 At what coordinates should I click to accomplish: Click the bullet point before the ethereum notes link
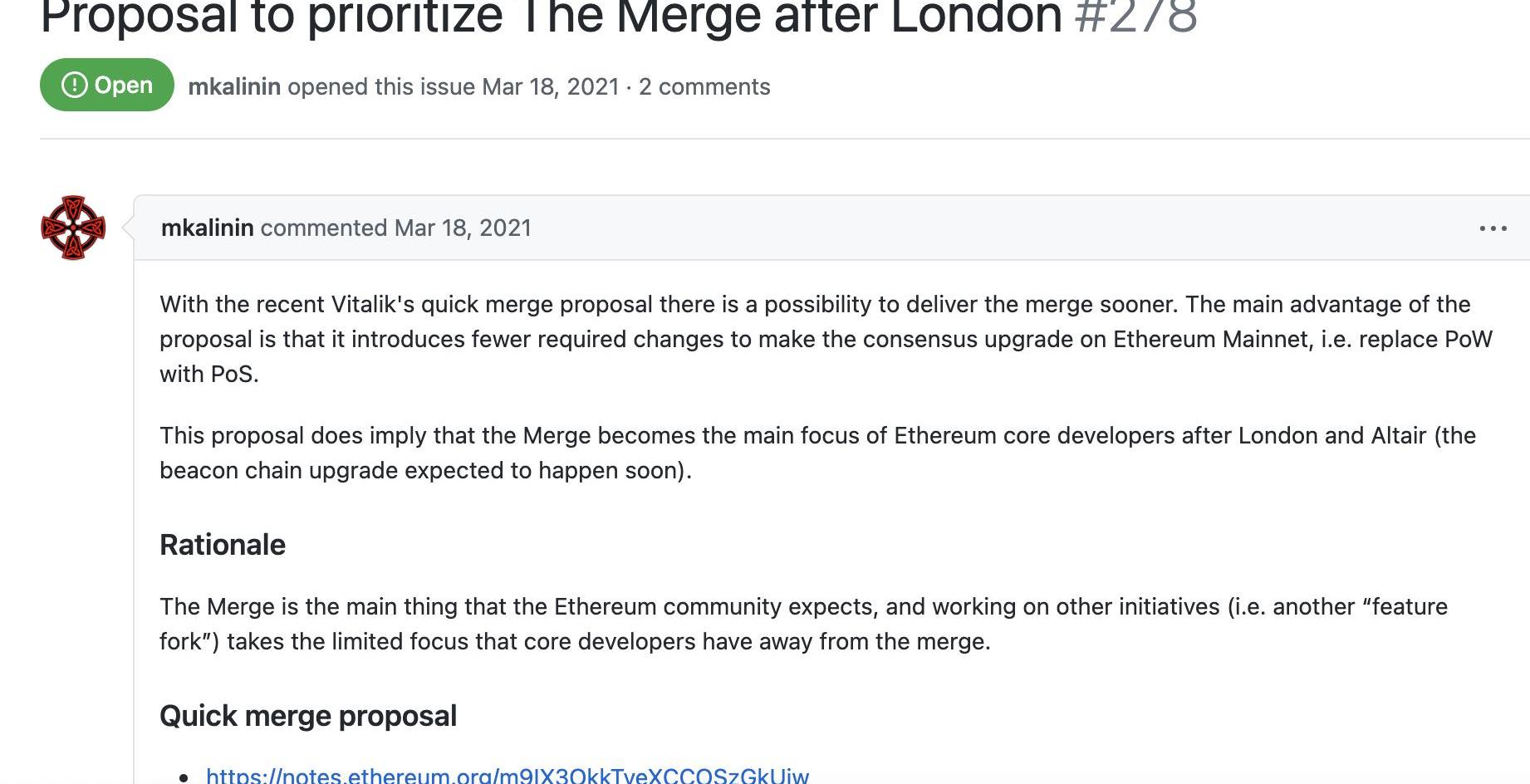tap(184, 777)
